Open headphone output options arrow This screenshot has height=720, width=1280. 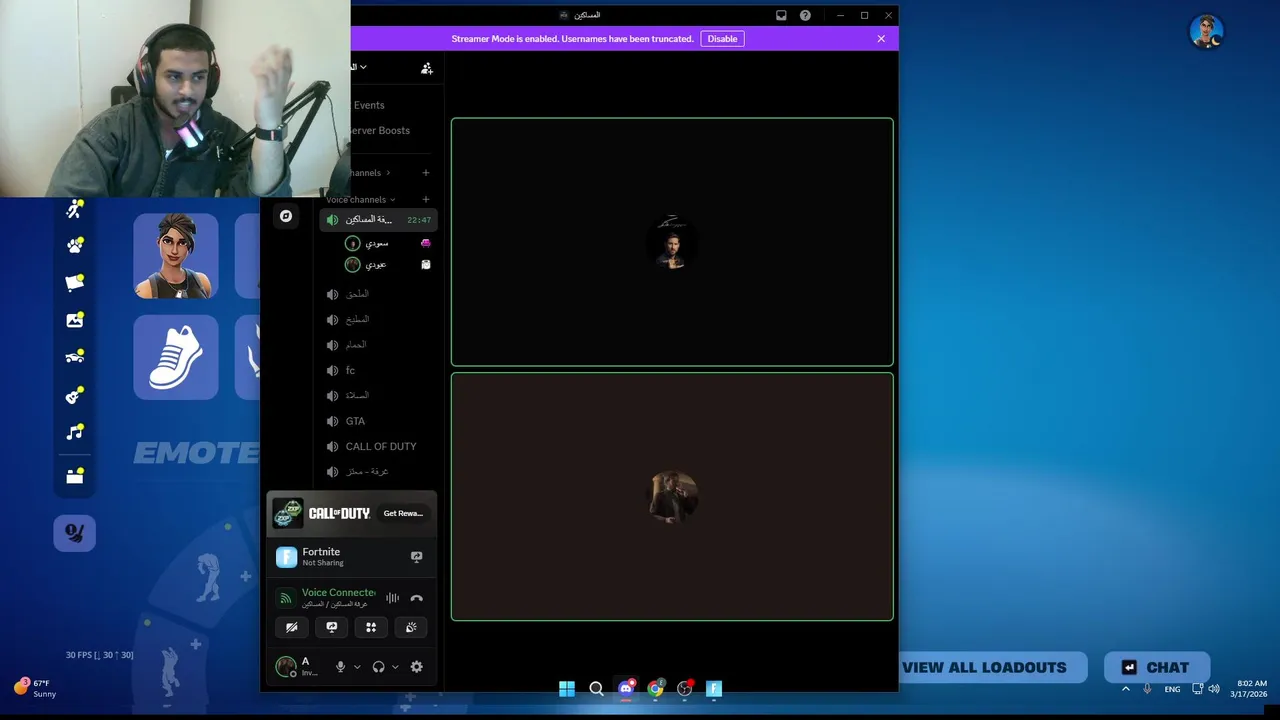[x=395, y=667]
